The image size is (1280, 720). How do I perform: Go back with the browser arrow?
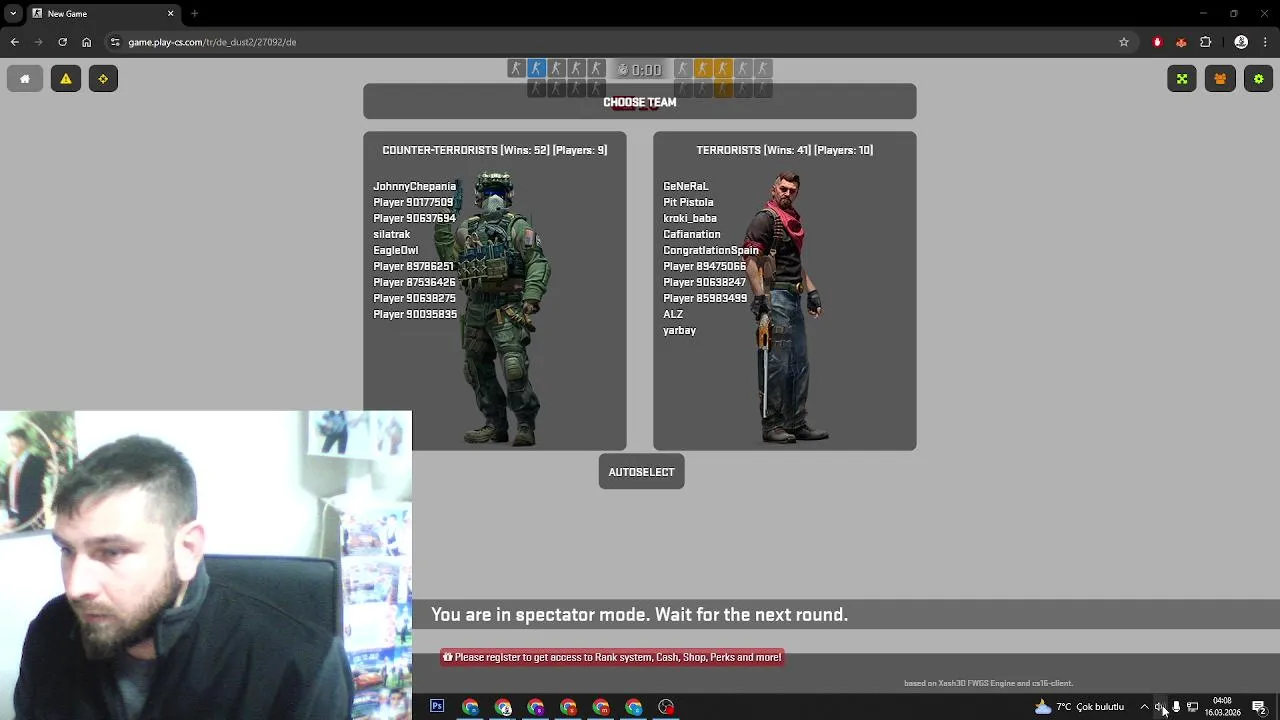(14, 42)
